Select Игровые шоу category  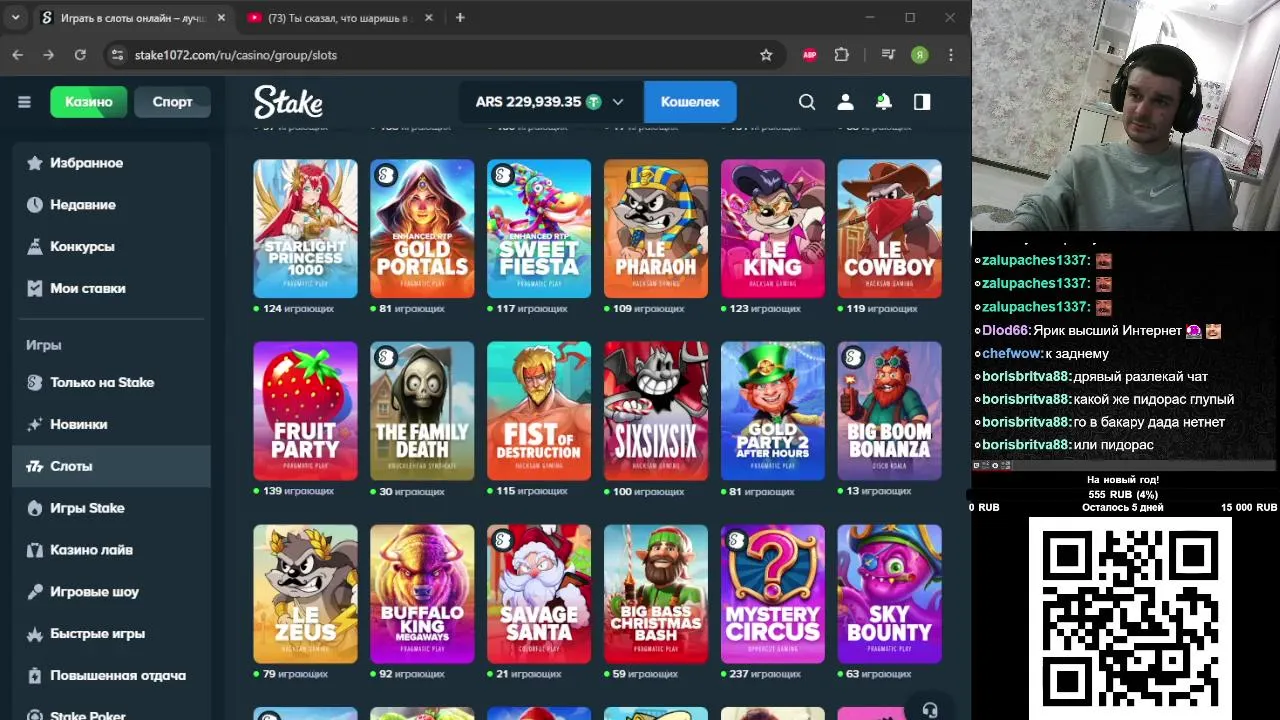coord(111,592)
